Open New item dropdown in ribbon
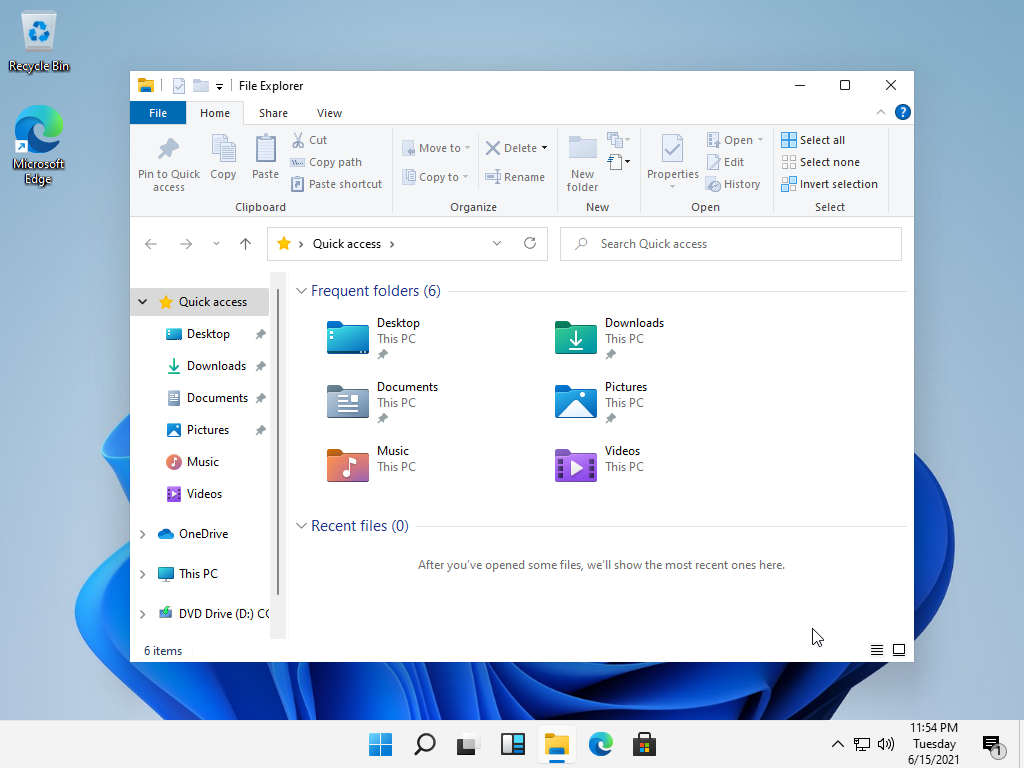This screenshot has width=1024, height=768. [x=618, y=140]
